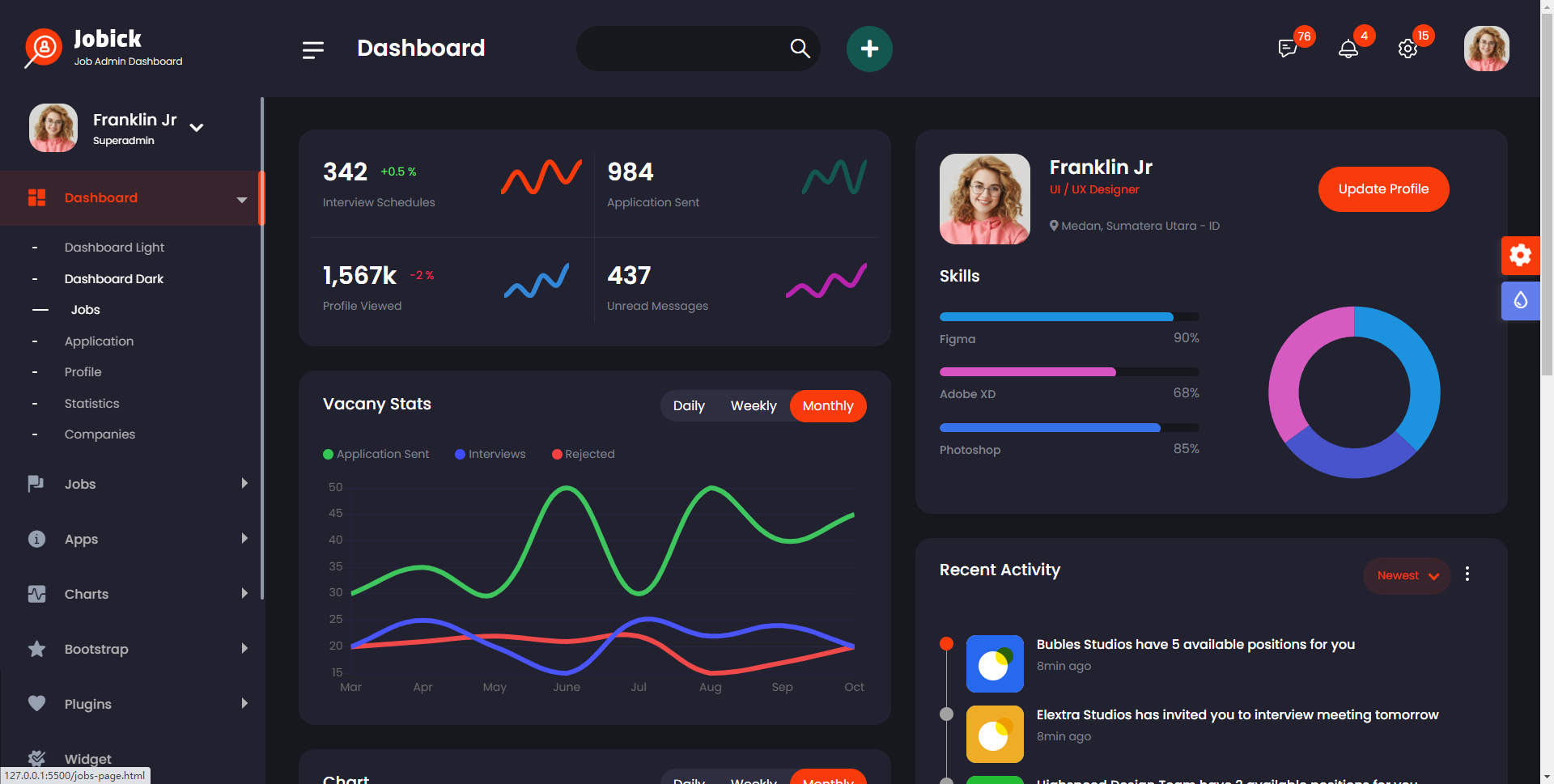The width and height of the screenshot is (1554, 784).
Task: Select the Monthly tab in Vacany Stats
Action: [828, 406]
